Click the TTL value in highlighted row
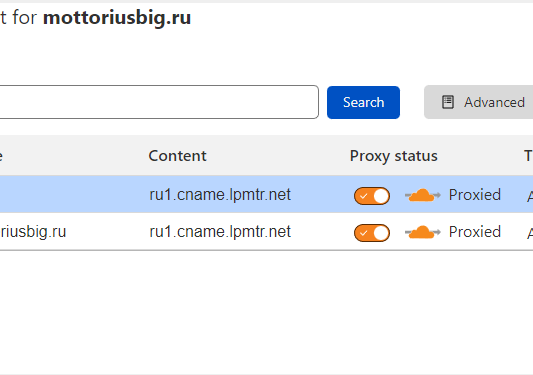533x375 pixels. pos(530,196)
